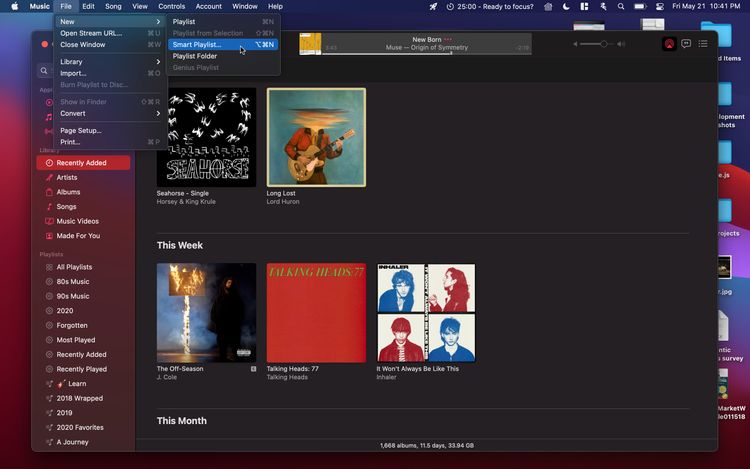Open the Song menu

(113, 6)
